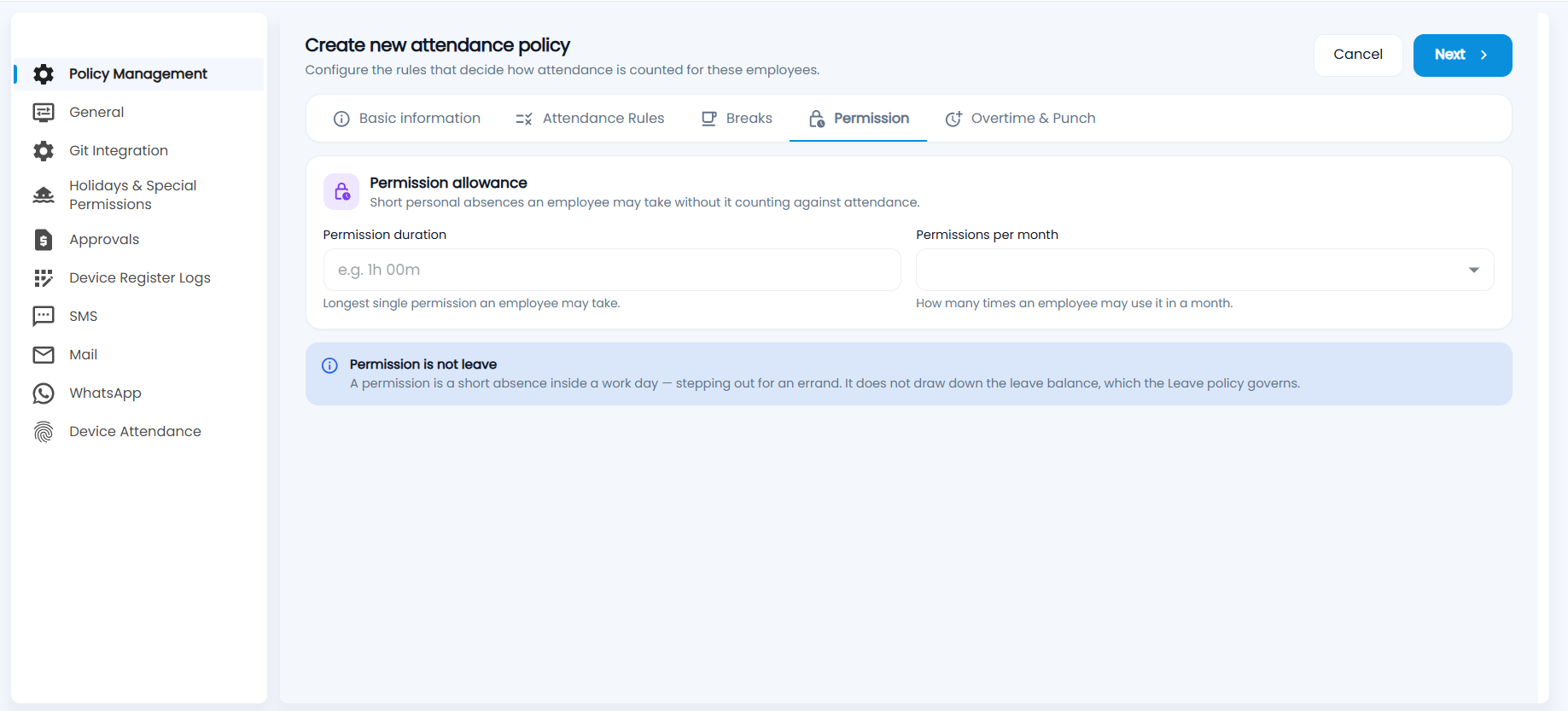1568x711 pixels.
Task: Click the Device Attendance fingerprint icon
Action: 44,432
